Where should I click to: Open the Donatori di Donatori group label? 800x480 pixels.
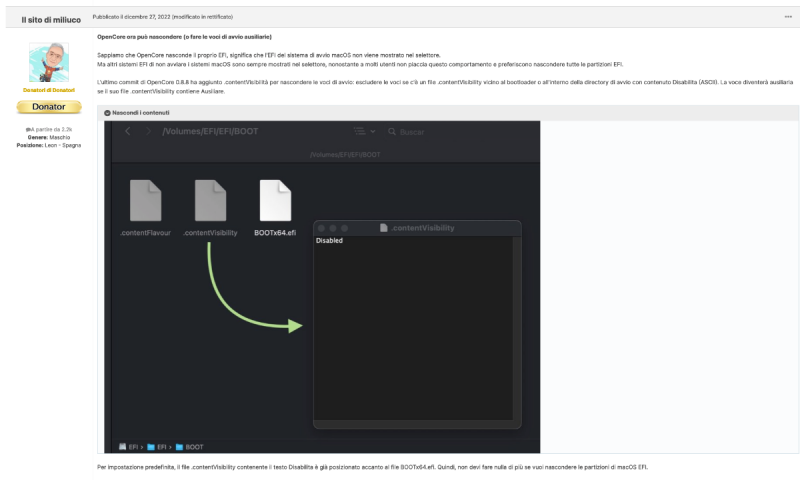tap(49, 90)
